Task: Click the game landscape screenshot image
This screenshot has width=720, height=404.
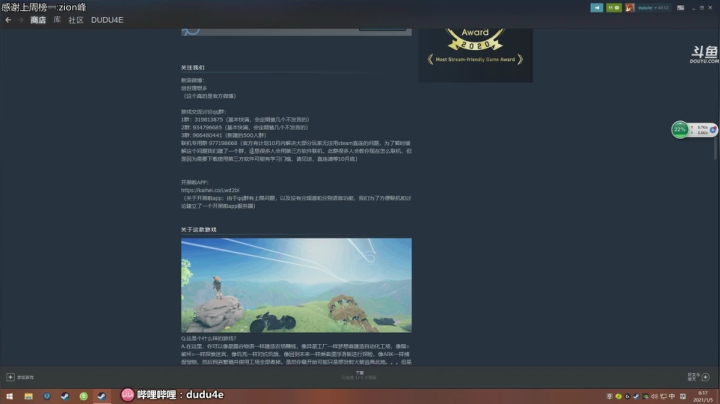Action: [x=296, y=285]
